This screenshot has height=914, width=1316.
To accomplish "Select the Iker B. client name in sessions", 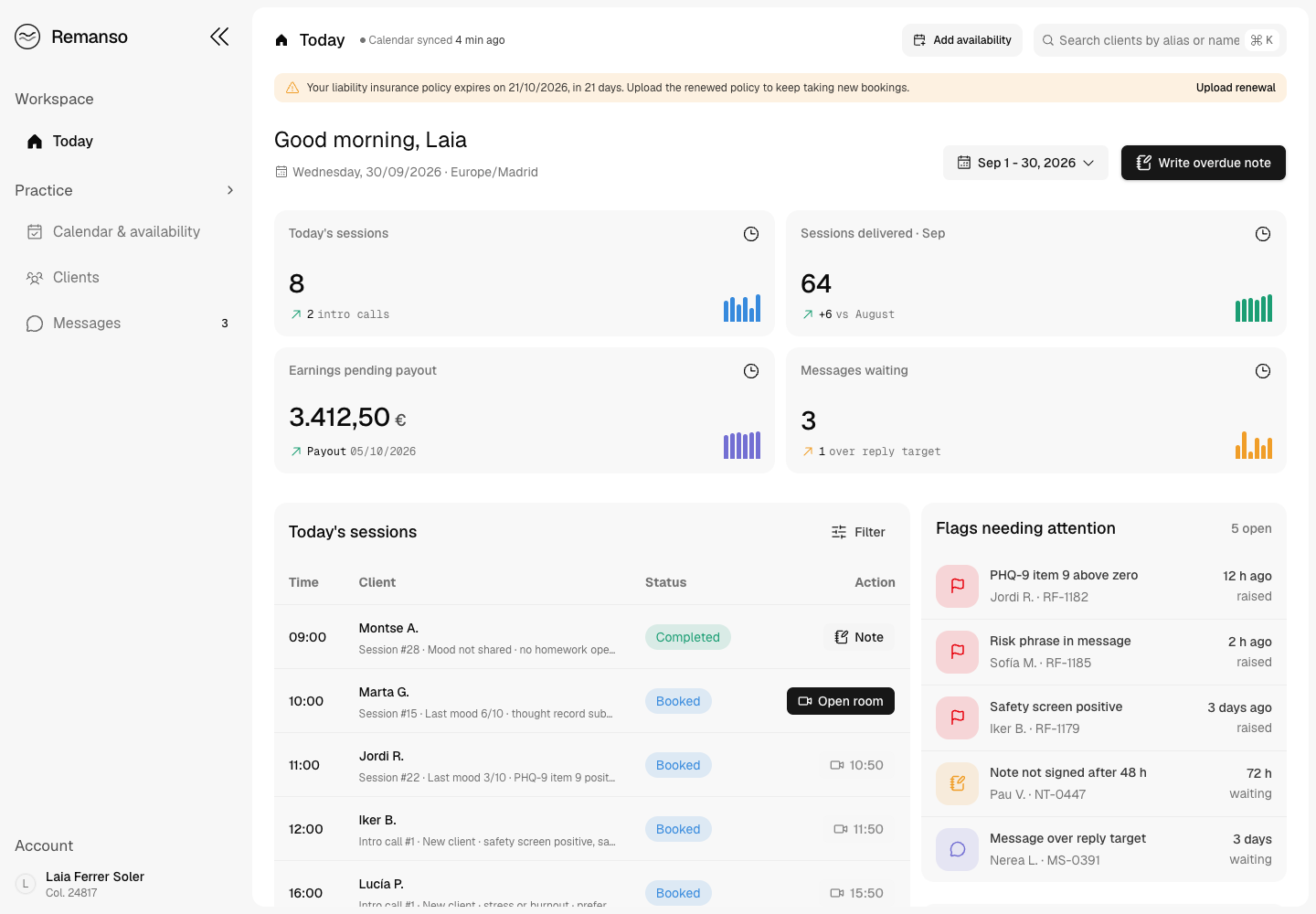I will pyautogui.click(x=377, y=820).
